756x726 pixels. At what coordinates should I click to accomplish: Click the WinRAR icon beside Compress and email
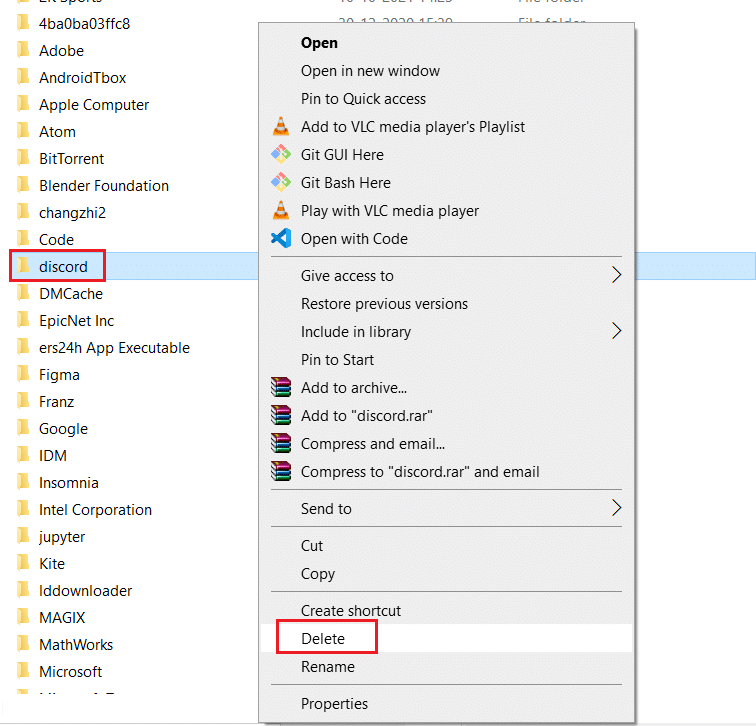click(x=281, y=444)
